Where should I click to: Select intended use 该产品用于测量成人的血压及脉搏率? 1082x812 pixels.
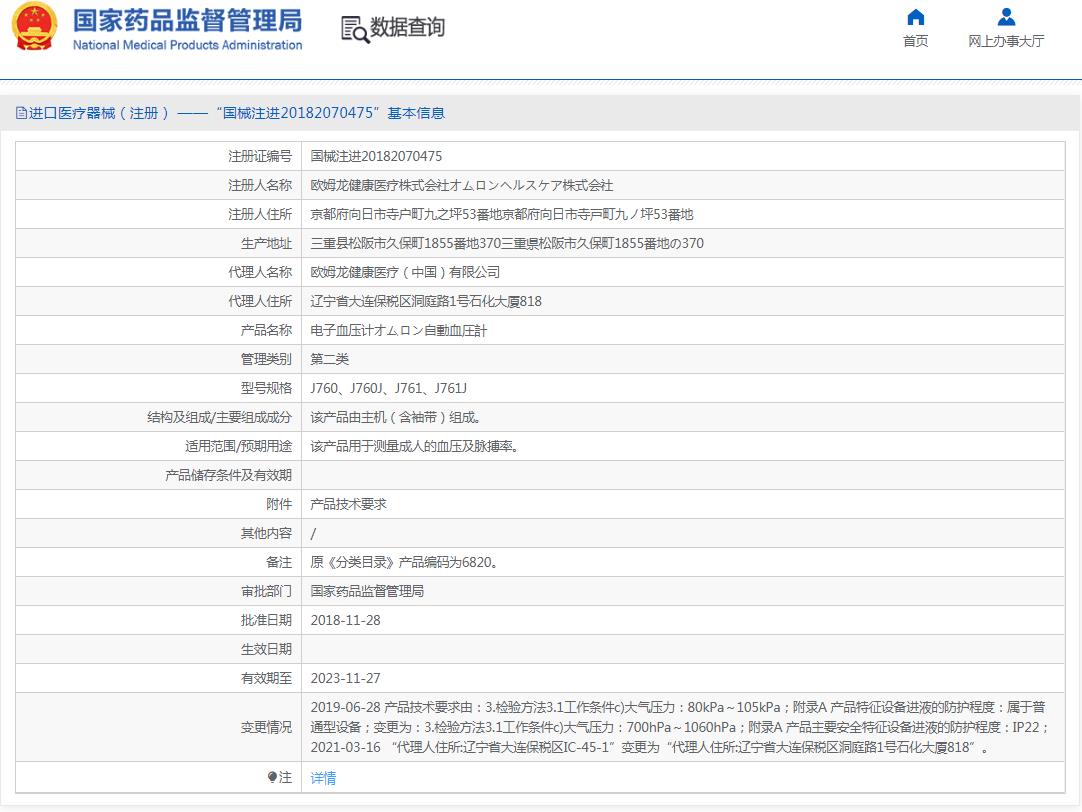415,446
